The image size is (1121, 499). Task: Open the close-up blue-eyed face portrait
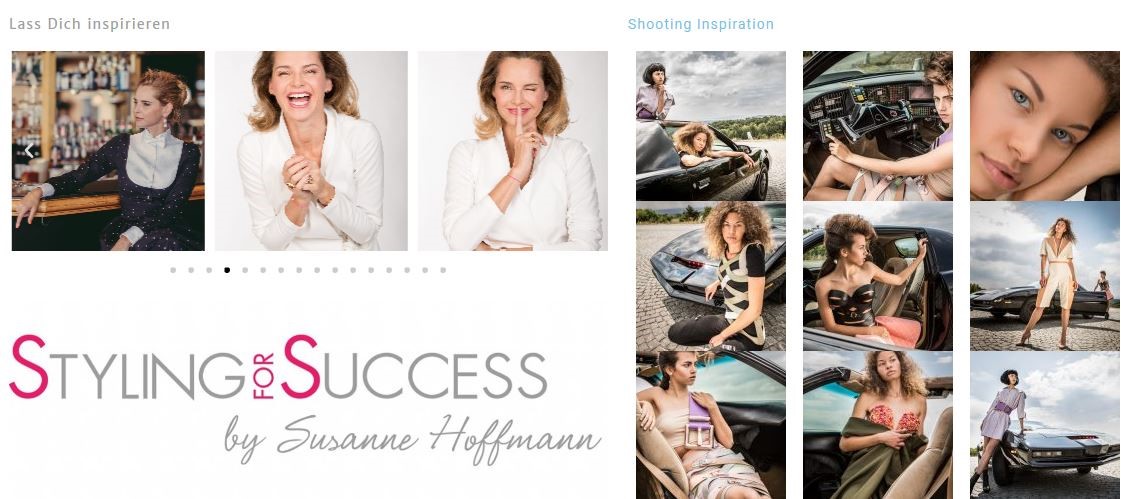tap(1045, 126)
